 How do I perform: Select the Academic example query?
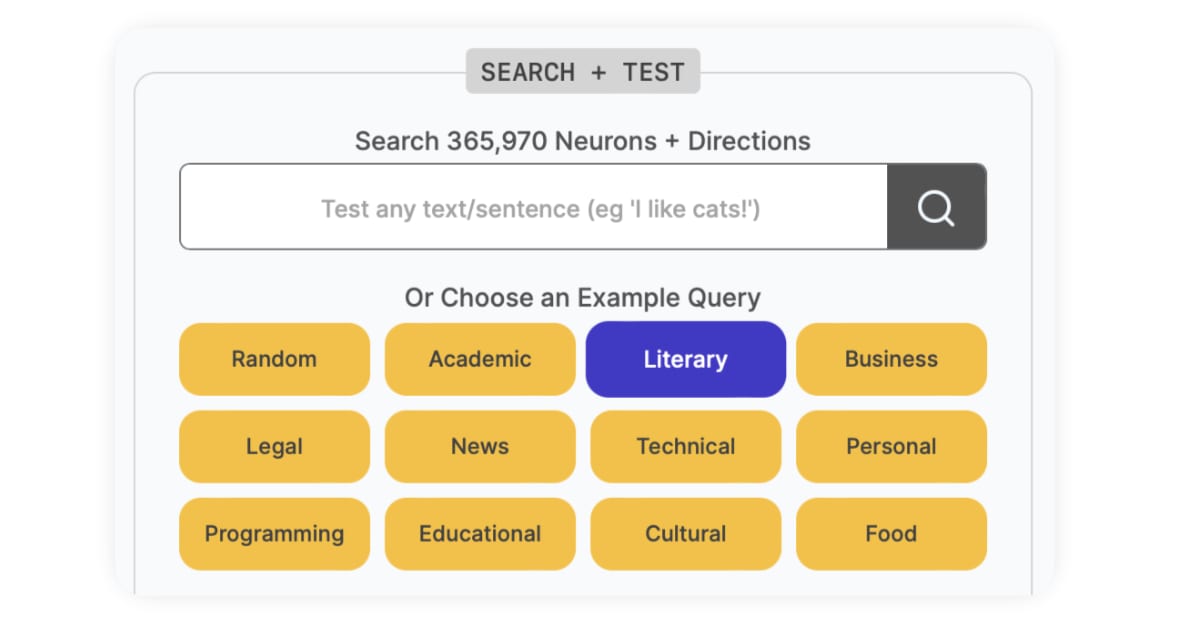480,359
